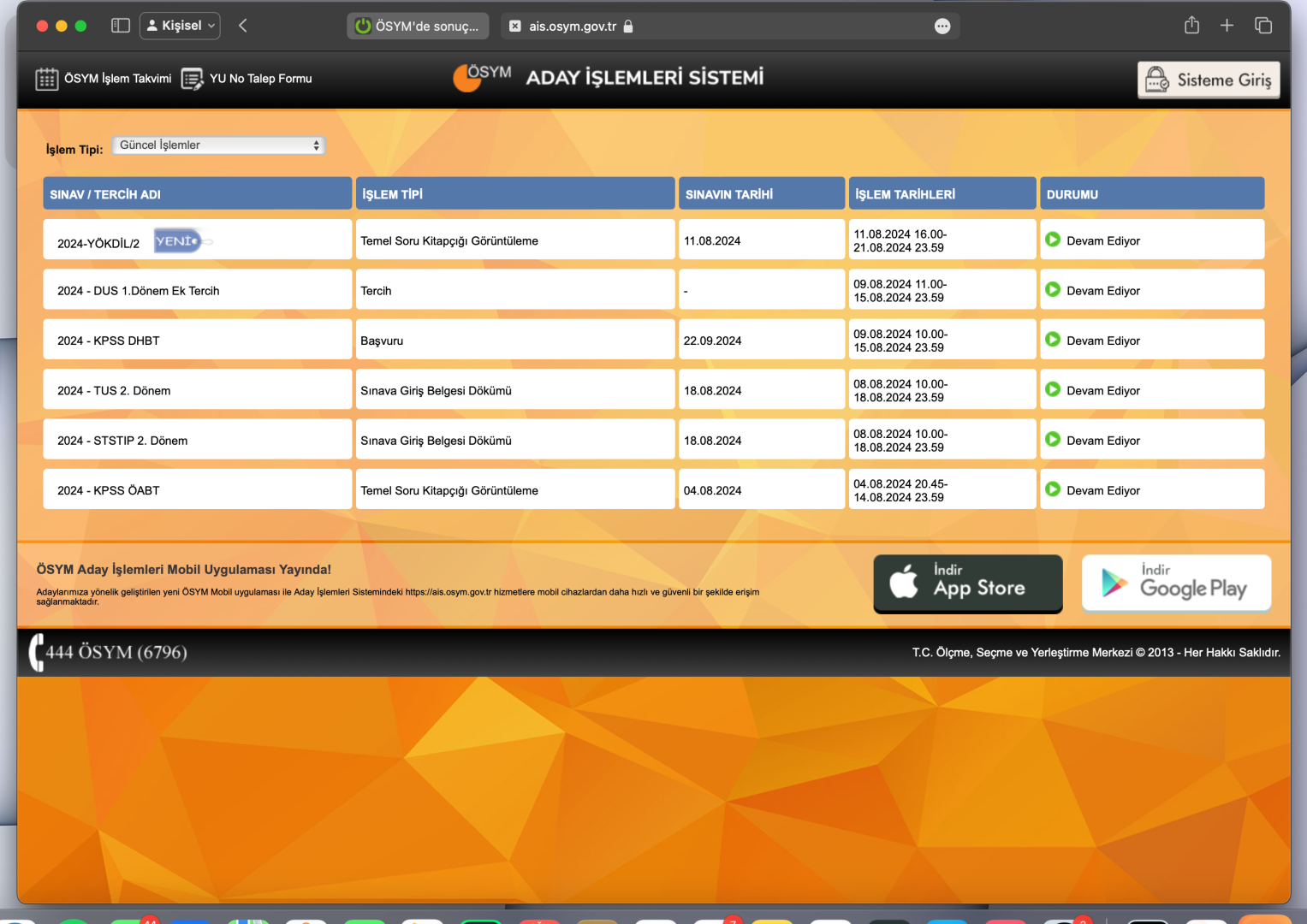Image resolution: width=1307 pixels, height=924 pixels.
Task: Click the status icon for KPSS DHBT
Action: [x=1053, y=339]
